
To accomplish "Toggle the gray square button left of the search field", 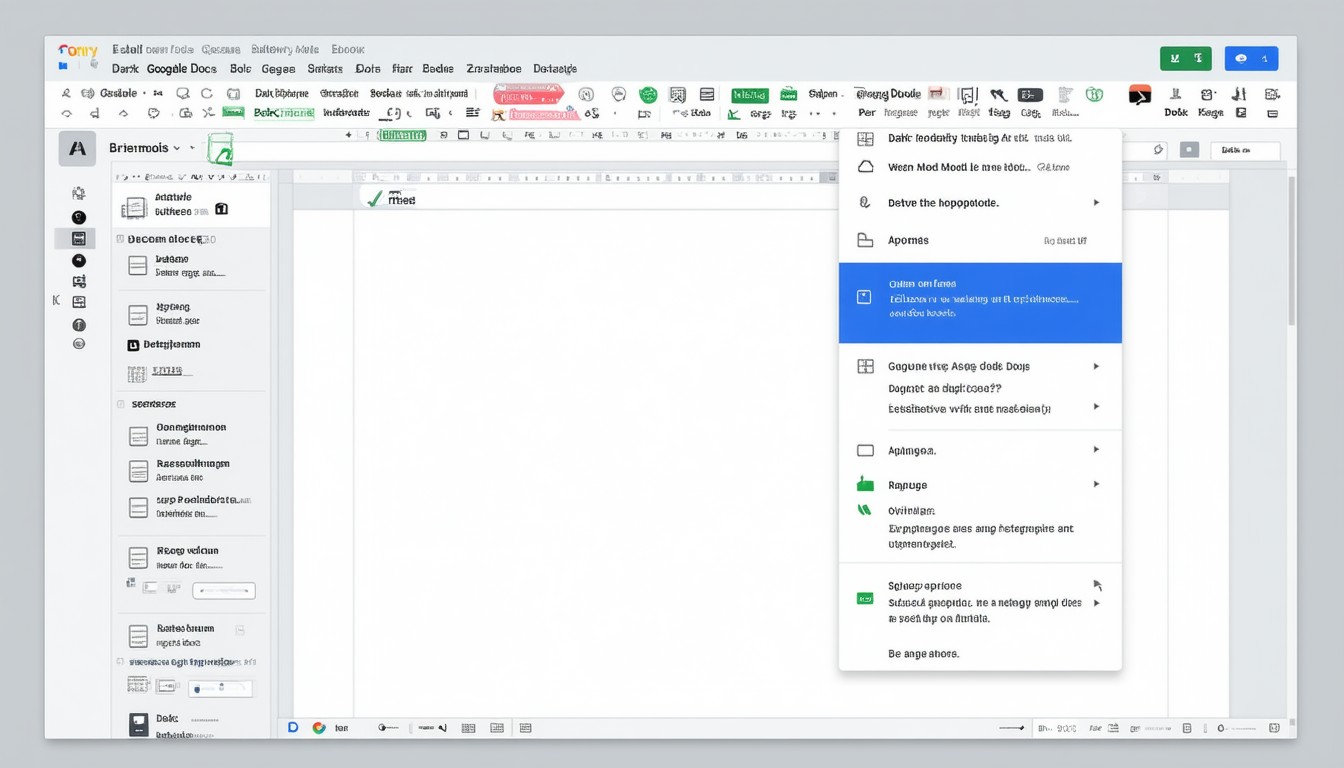I will (x=1189, y=150).
